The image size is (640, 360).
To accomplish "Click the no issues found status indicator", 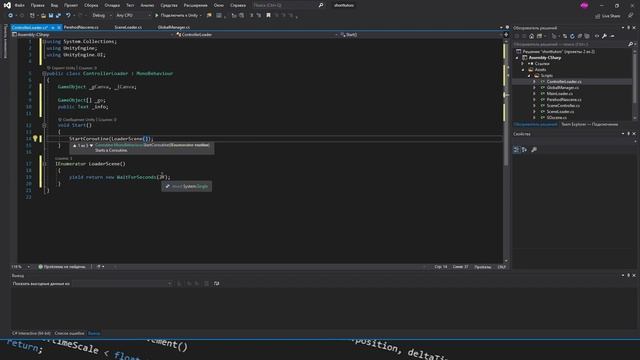I will [62, 267].
